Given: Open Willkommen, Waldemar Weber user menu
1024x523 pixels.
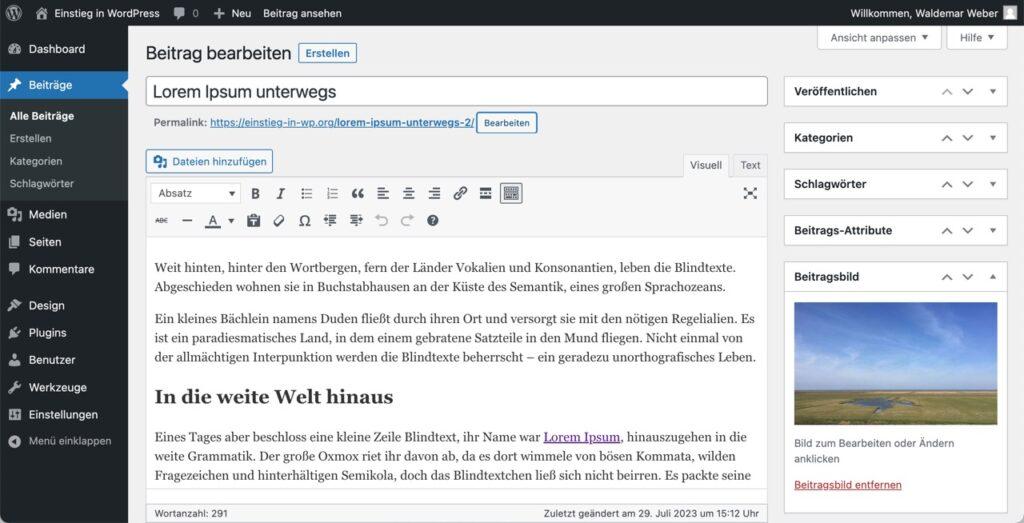Looking at the screenshot, I should [933, 13].
